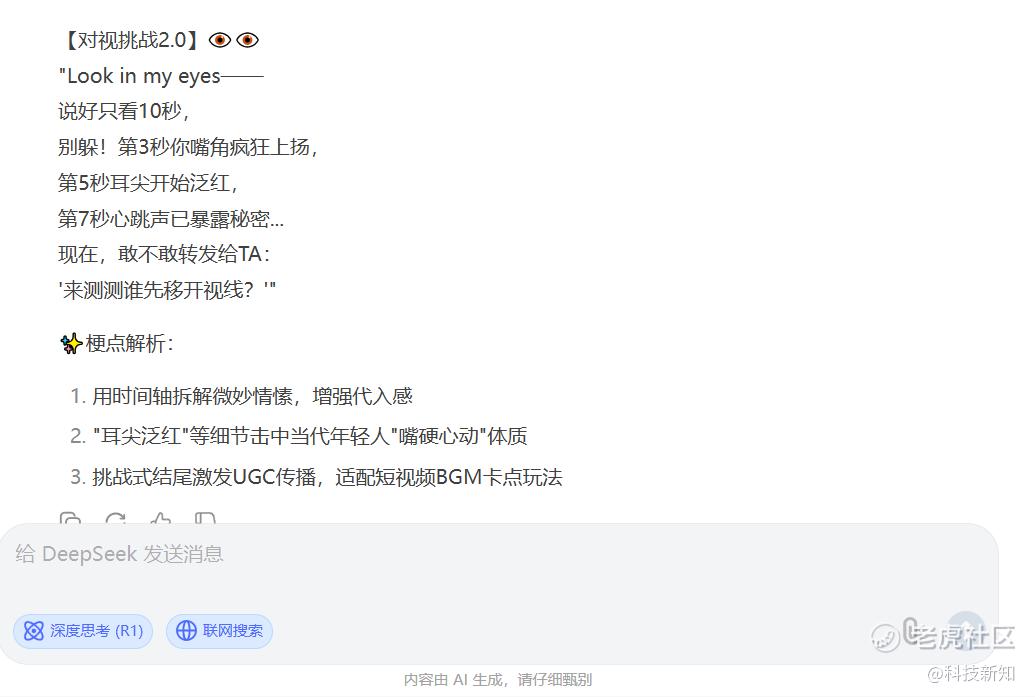Toggle 深度思考 (R1) mode
This screenshot has height=697, width=1035.
pyautogui.click(x=83, y=631)
